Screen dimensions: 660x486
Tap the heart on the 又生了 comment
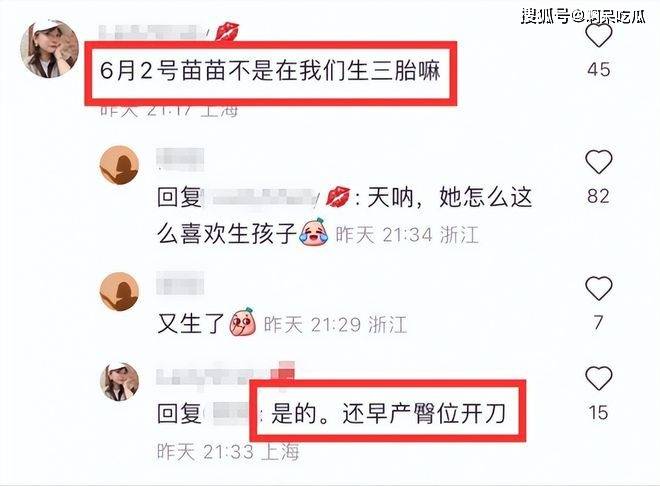click(599, 288)
